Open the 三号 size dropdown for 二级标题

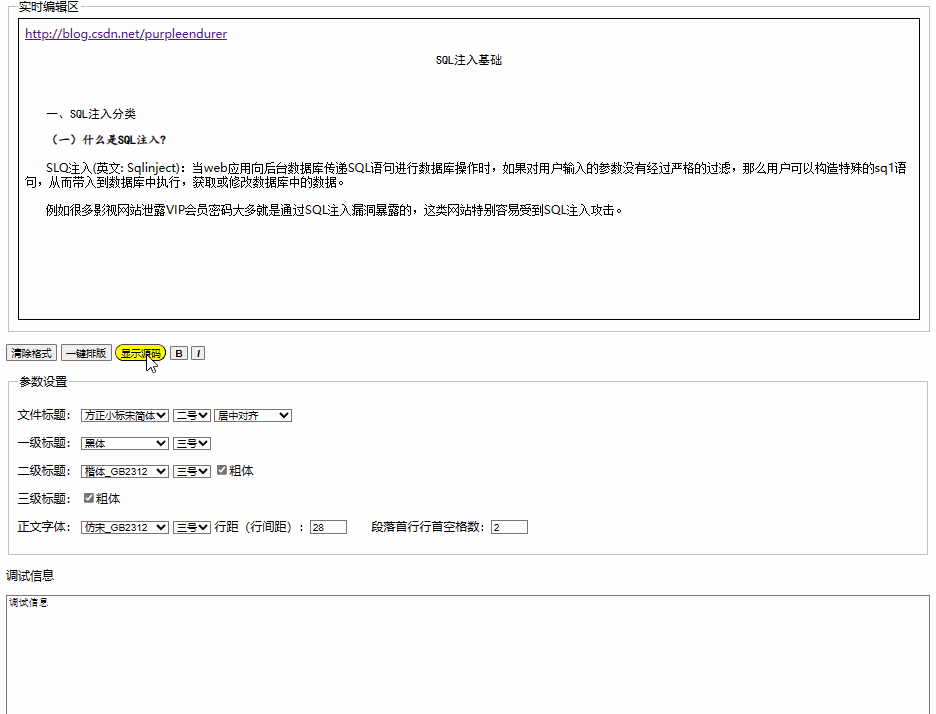191,470
